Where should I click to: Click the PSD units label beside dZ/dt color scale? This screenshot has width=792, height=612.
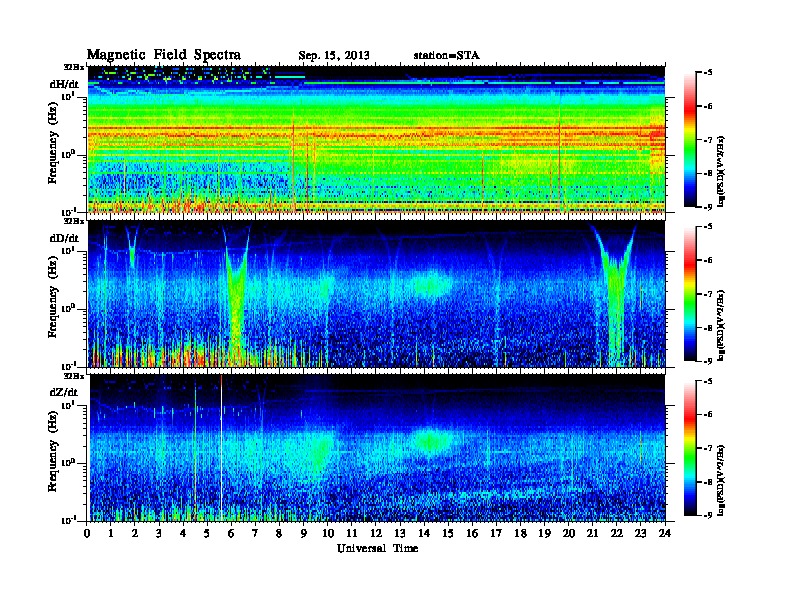[x=722, y=480]
